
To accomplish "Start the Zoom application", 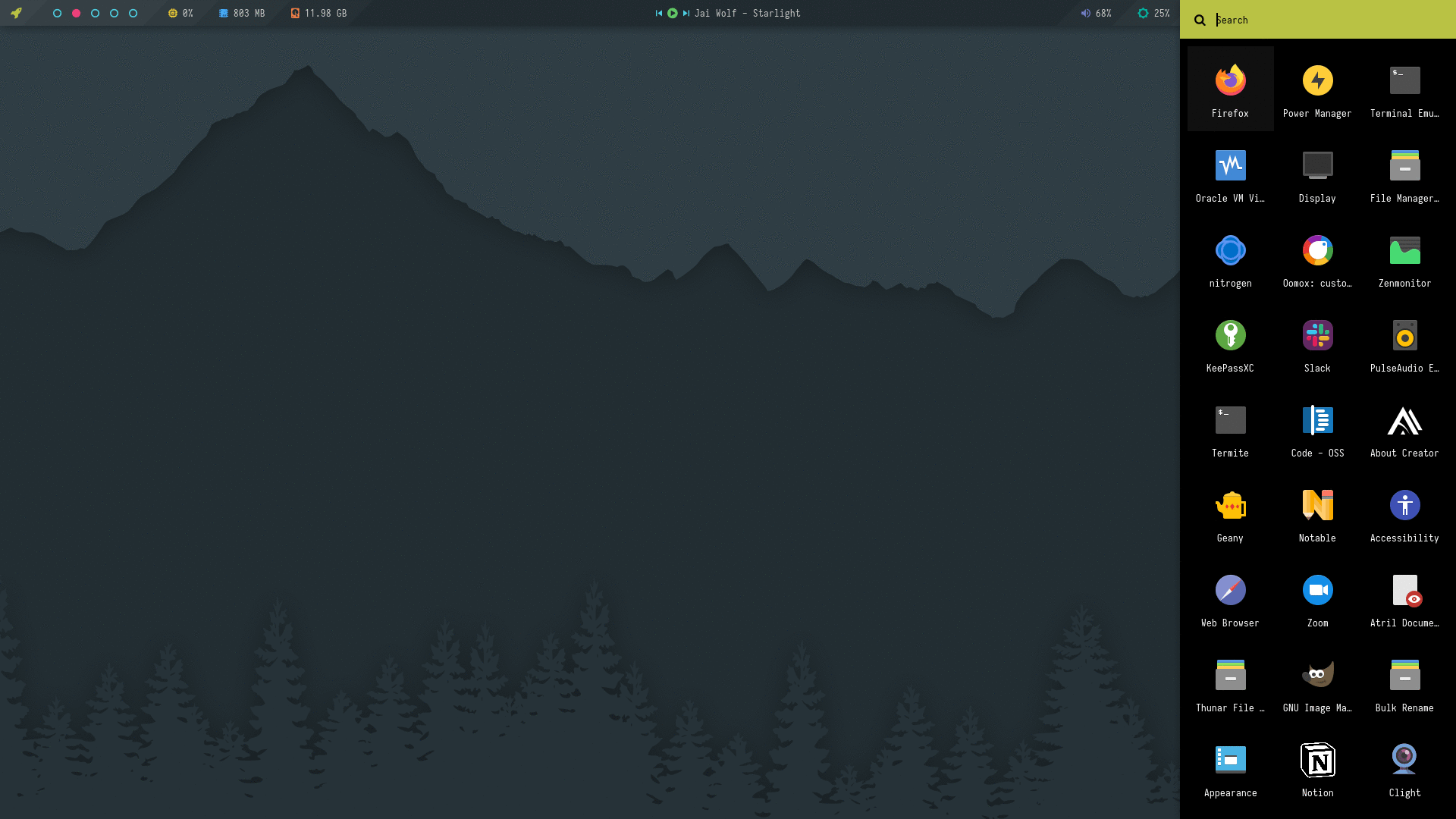I will (x=1317, y=598).
